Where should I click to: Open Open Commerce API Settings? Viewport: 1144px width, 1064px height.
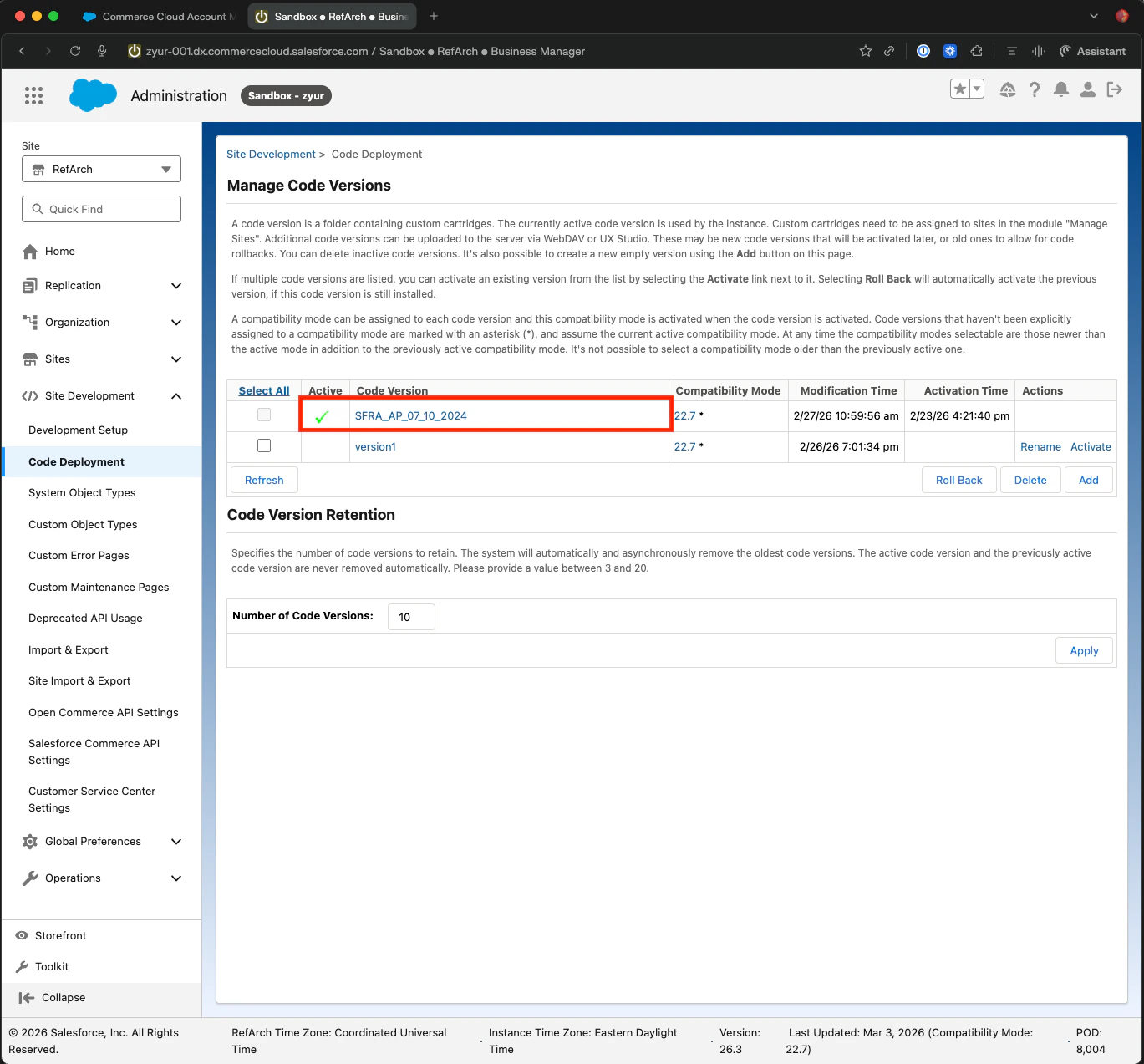click(104, 713)
